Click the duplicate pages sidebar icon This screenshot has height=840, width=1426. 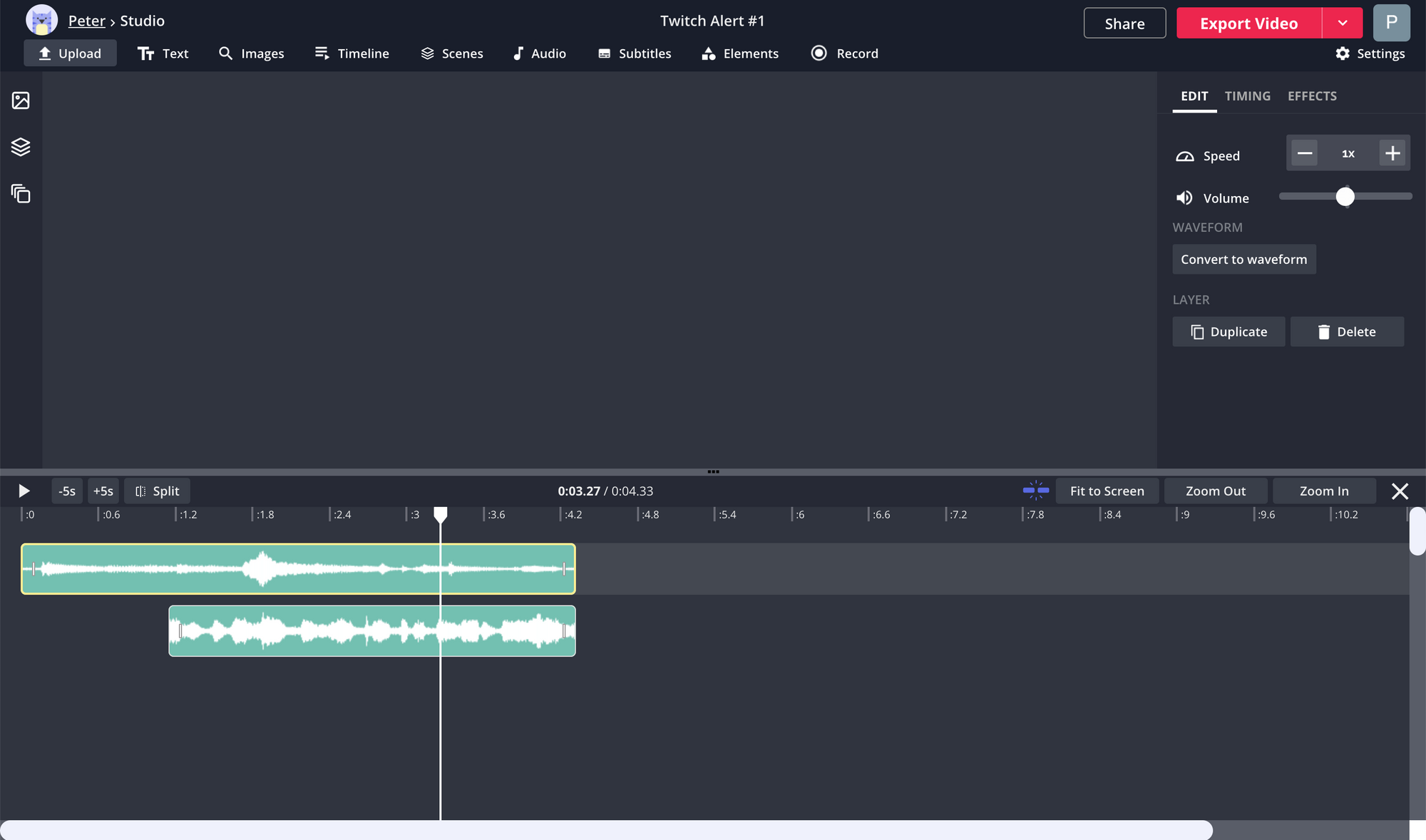(x=21, y=193)
